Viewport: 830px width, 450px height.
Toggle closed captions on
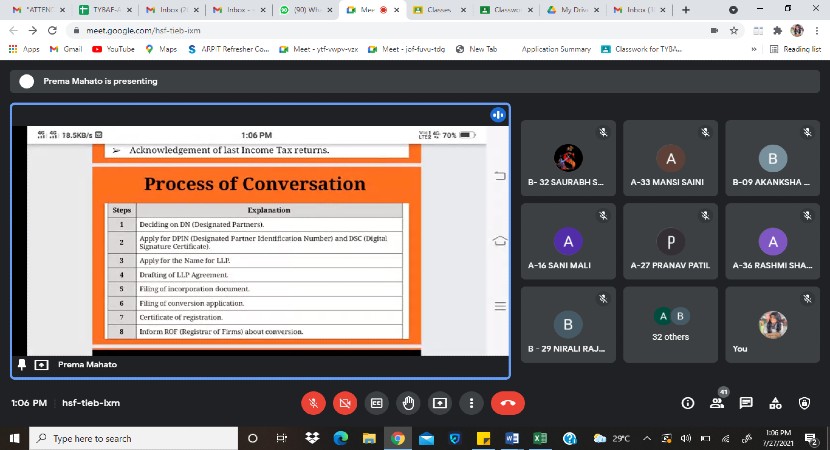click(x=377, y=403)
